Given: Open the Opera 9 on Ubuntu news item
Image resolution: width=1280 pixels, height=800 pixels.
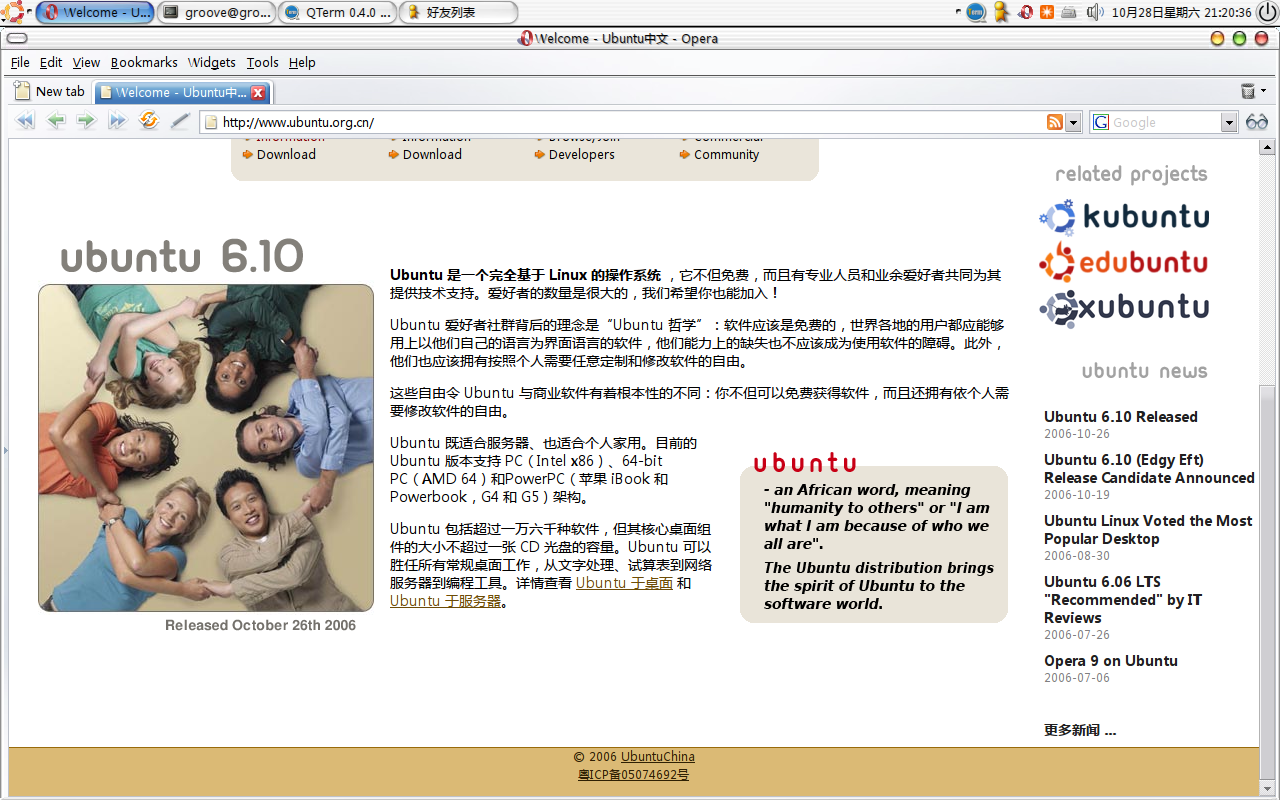Looking at the screenshot, I should (1111, 661).
